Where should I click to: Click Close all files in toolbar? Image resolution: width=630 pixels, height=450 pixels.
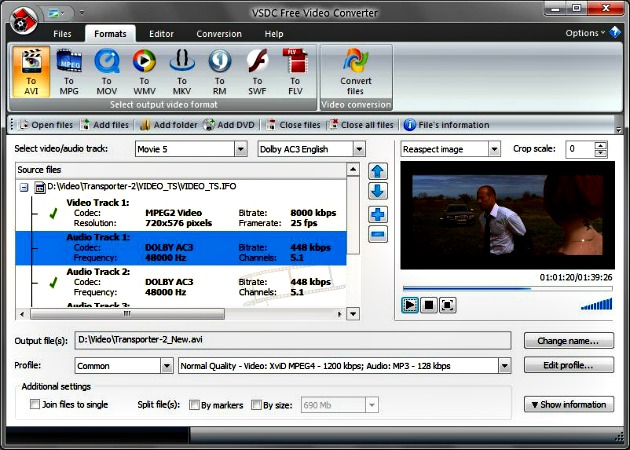coord(361,125)
